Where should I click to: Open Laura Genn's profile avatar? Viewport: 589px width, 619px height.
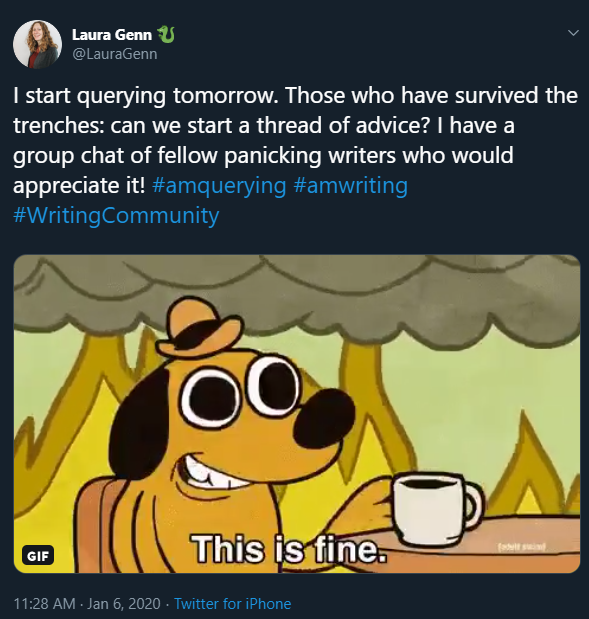point(38,44)
